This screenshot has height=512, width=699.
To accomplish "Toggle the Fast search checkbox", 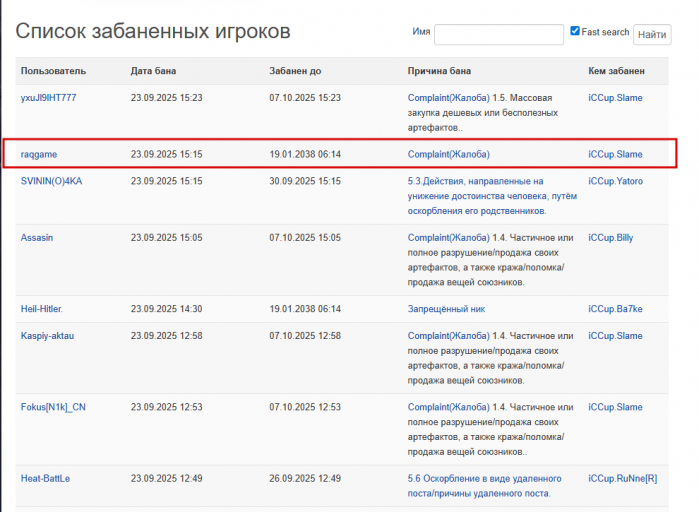I will 575,31.
